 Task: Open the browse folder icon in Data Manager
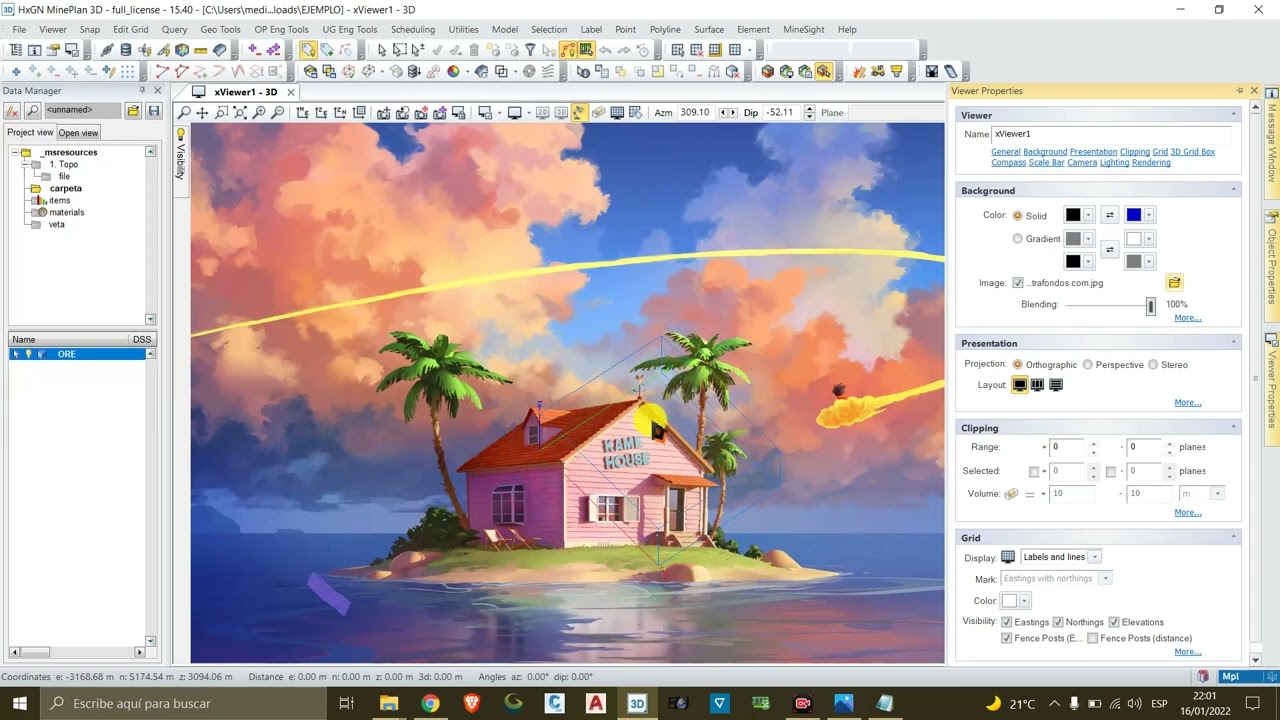click(132, 110)
